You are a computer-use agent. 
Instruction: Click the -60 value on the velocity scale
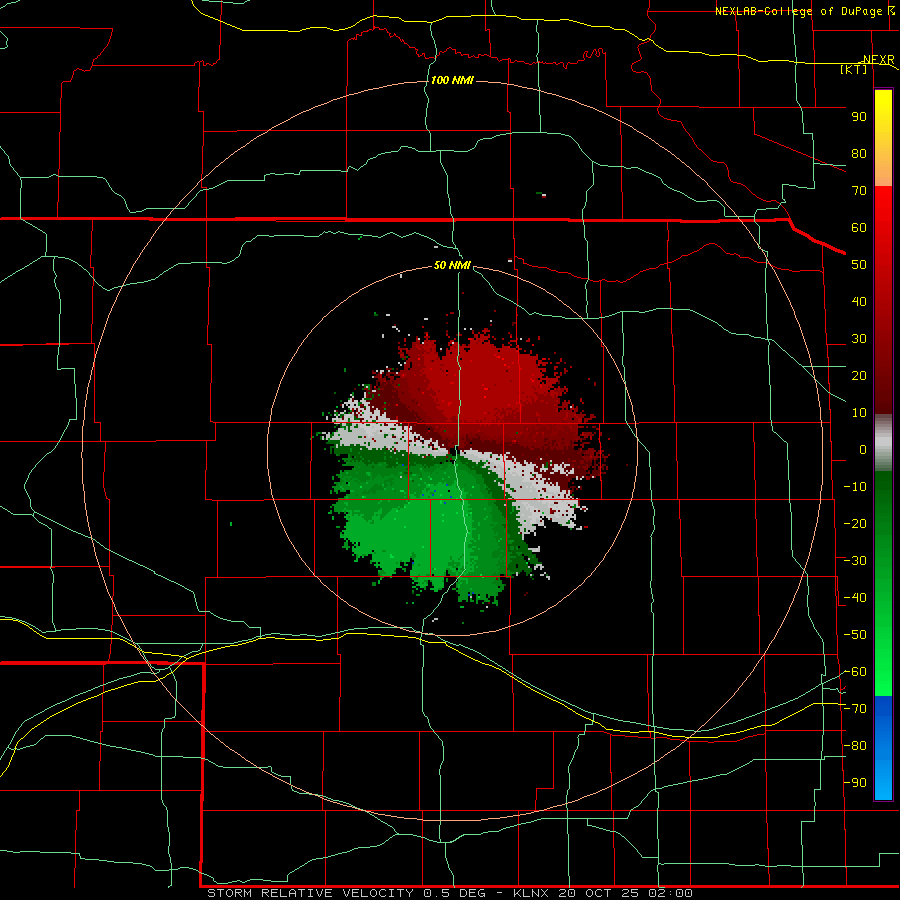(855, 672)
